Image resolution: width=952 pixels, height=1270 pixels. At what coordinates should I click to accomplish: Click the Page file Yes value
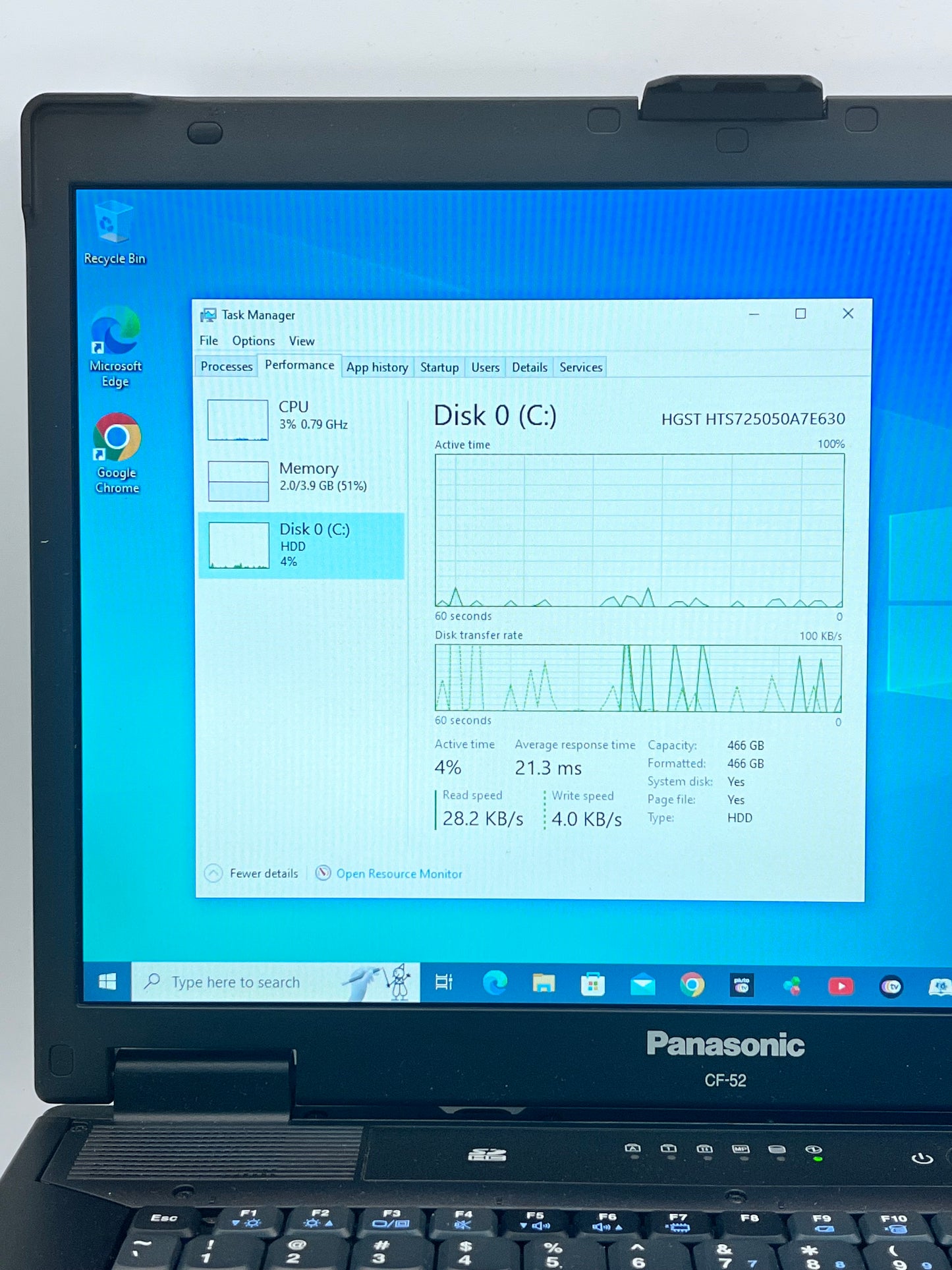[x=736, y=800]
